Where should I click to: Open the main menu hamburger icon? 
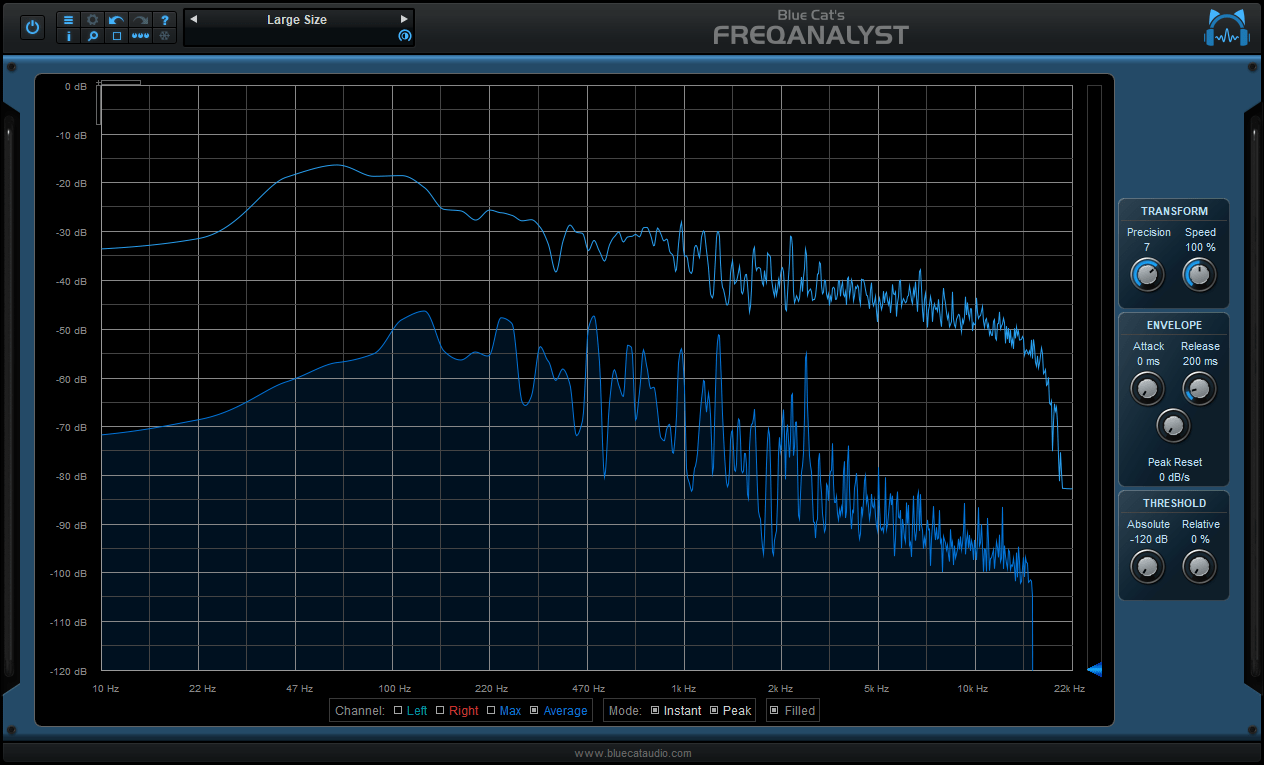[x=69, y=20]
